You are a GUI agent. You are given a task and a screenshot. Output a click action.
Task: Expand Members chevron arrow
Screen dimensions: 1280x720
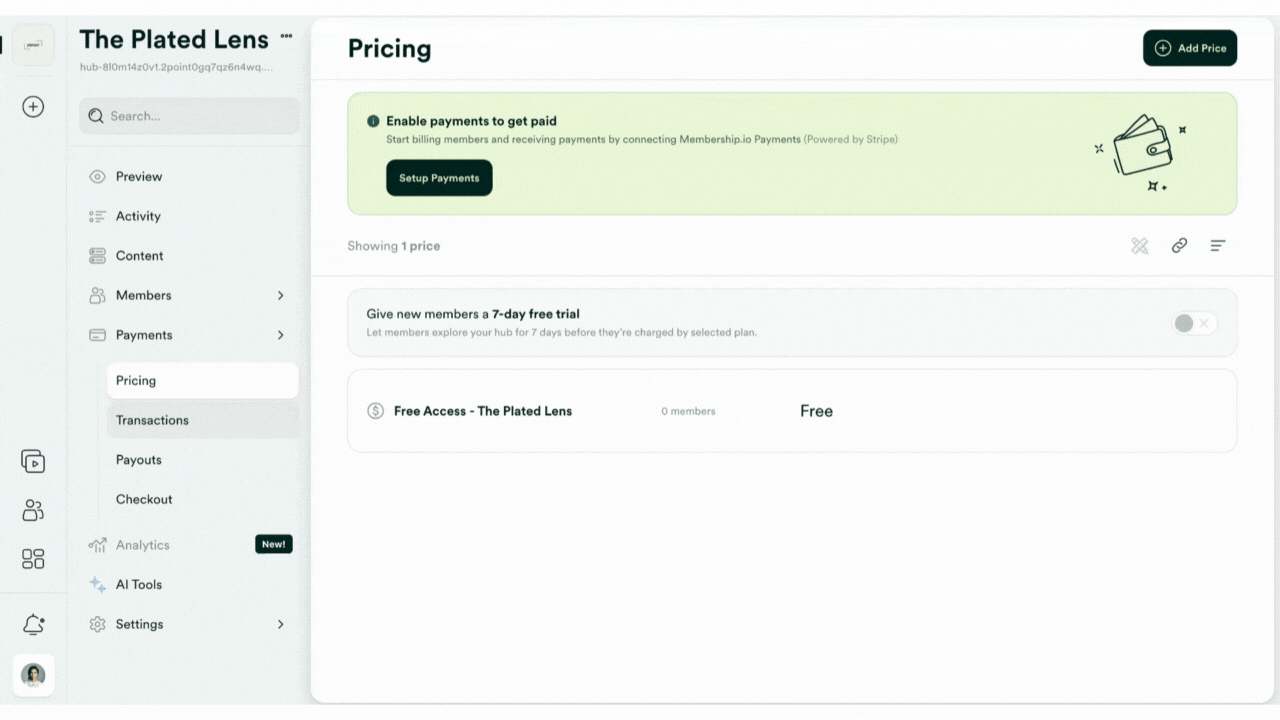click(280, 296)
